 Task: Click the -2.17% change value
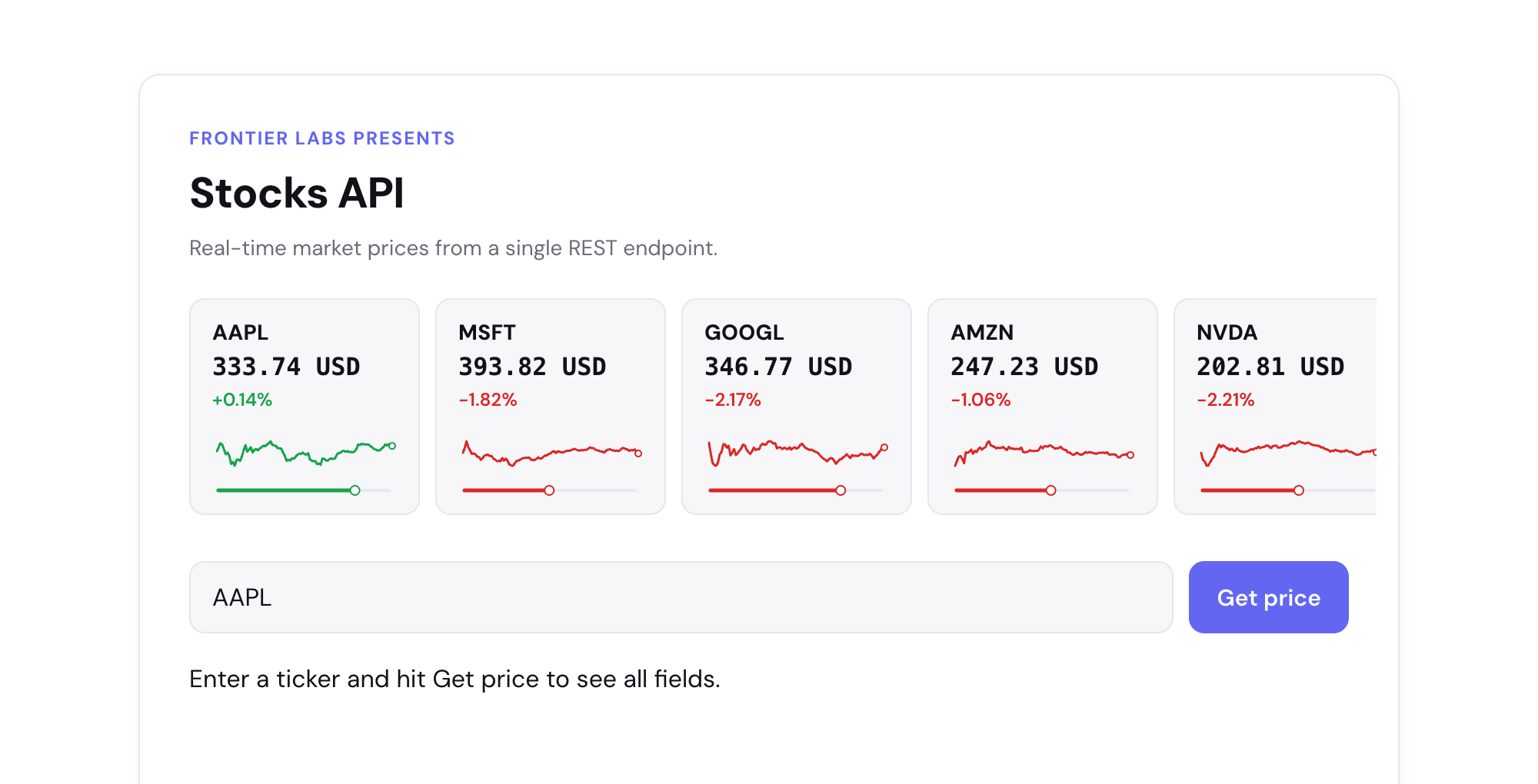tap(733, 400)
